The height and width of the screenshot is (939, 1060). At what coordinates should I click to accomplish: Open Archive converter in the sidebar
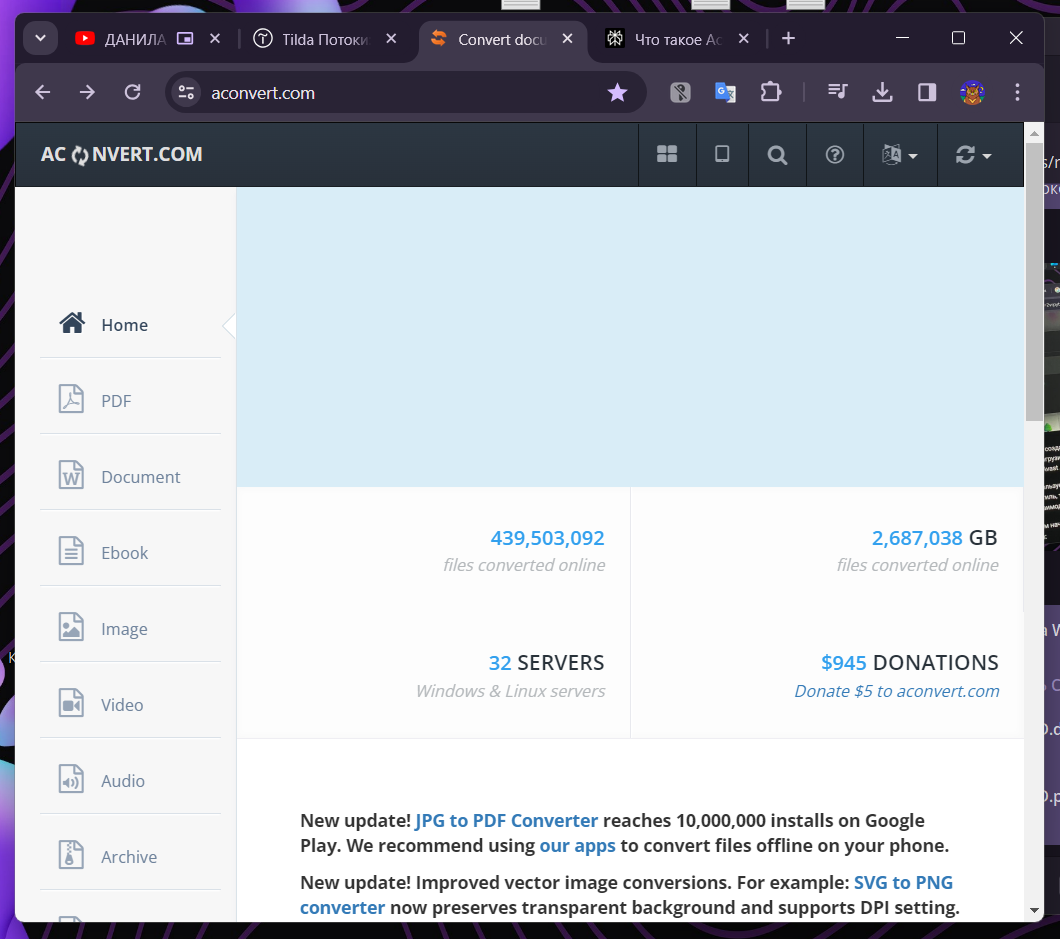click(130, 857)
